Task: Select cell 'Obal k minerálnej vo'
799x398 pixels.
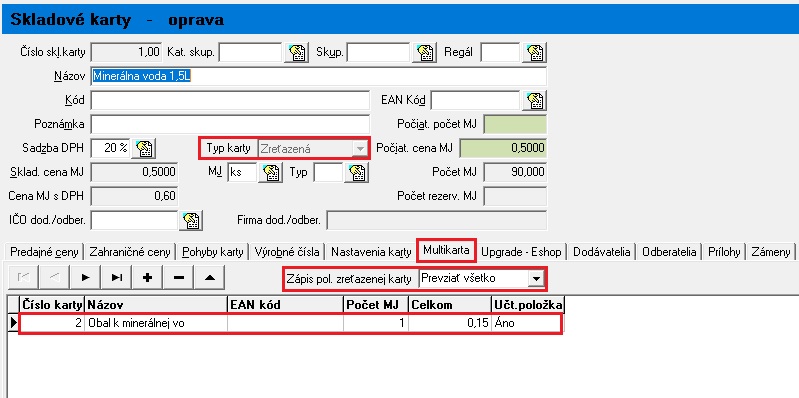Action: 155,323
